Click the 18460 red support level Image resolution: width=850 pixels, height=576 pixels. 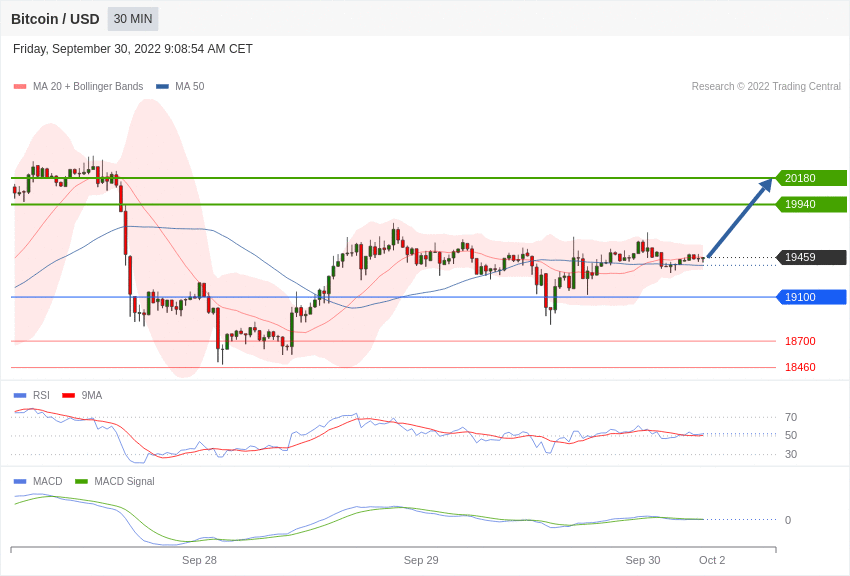pyautogui.click(x=800, y=367)
